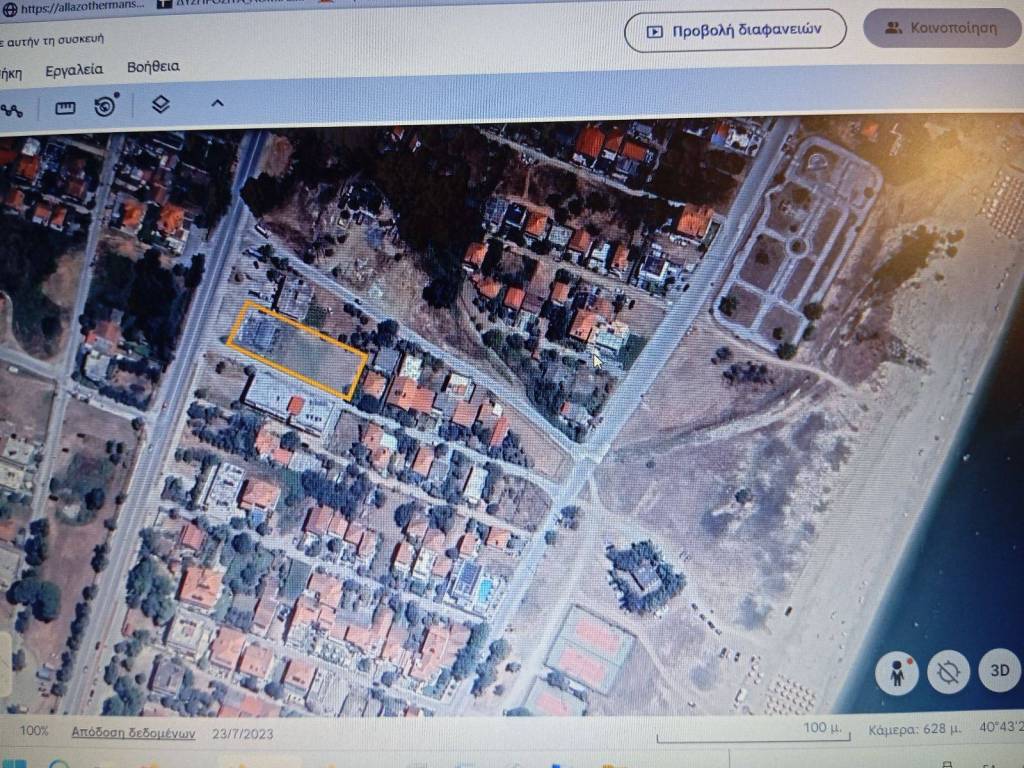1024x768 pixels.
Task: Collapse the toolbar with the up chevron
Action: pos(217,103)
